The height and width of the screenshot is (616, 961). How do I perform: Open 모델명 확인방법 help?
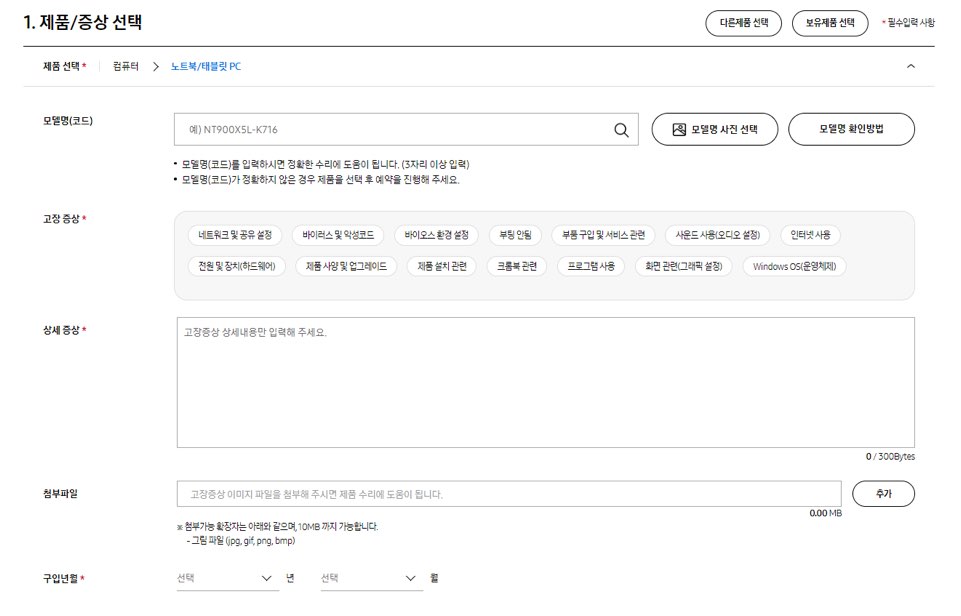click(x=851, y=128)
